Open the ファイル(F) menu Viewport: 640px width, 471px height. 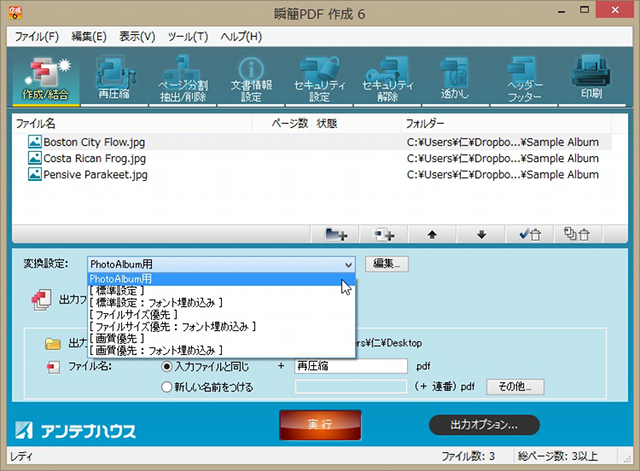pyautogui.click(x=37, y=37)
